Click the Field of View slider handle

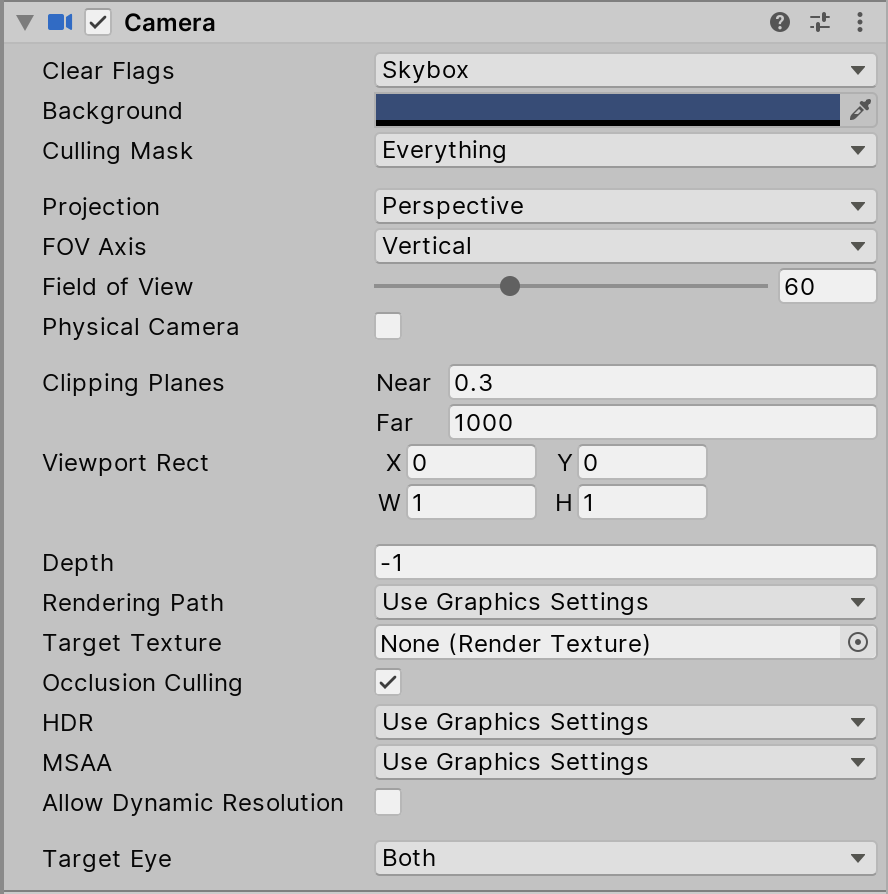pyautogui.click(x=510, y=286)
